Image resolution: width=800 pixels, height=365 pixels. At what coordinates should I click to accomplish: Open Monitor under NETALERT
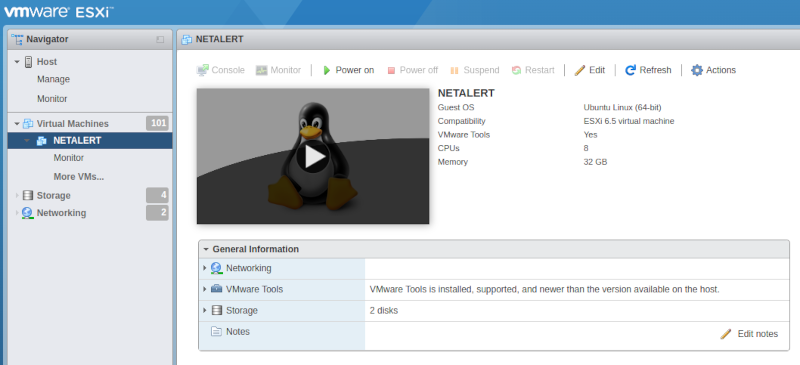pos(69,158)
